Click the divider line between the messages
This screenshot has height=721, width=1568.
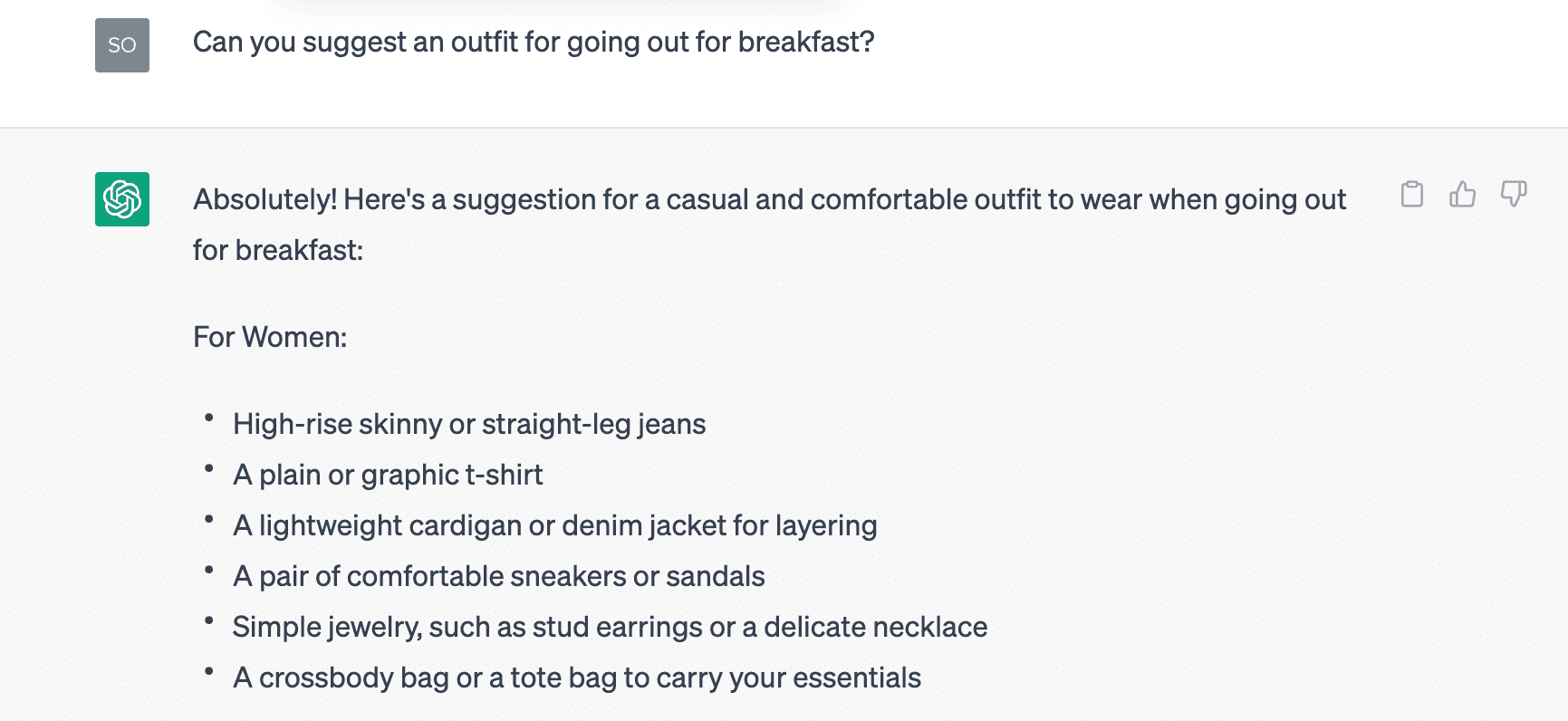click(784, 127)
